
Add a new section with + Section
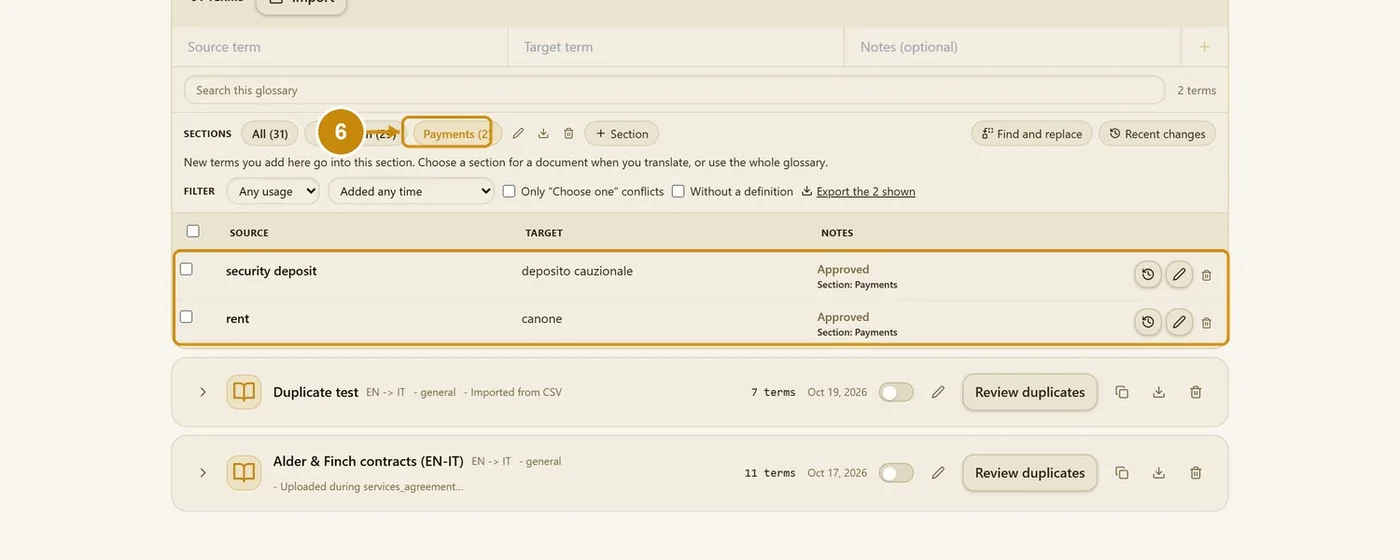pyautogui.click(x=622, y=134)
